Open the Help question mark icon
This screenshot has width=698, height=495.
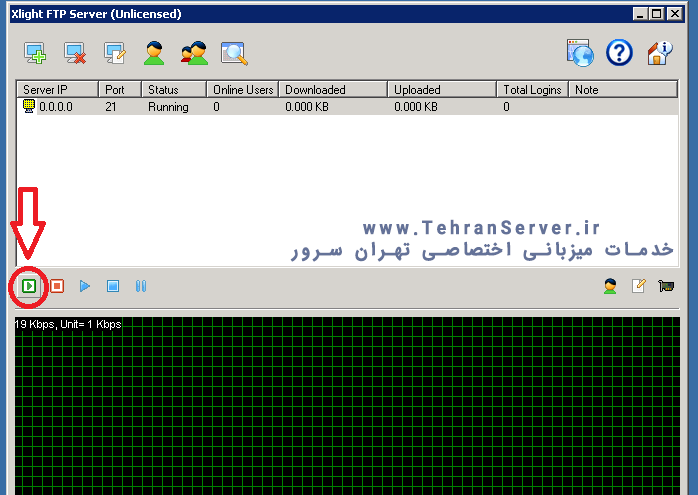coord(619,52)
